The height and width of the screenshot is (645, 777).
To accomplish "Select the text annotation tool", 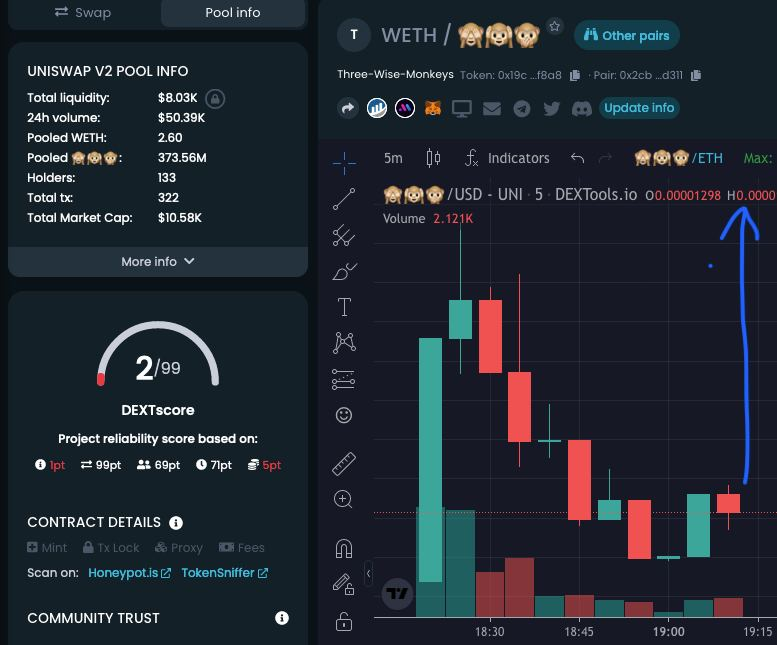I will tap(344, 307).
